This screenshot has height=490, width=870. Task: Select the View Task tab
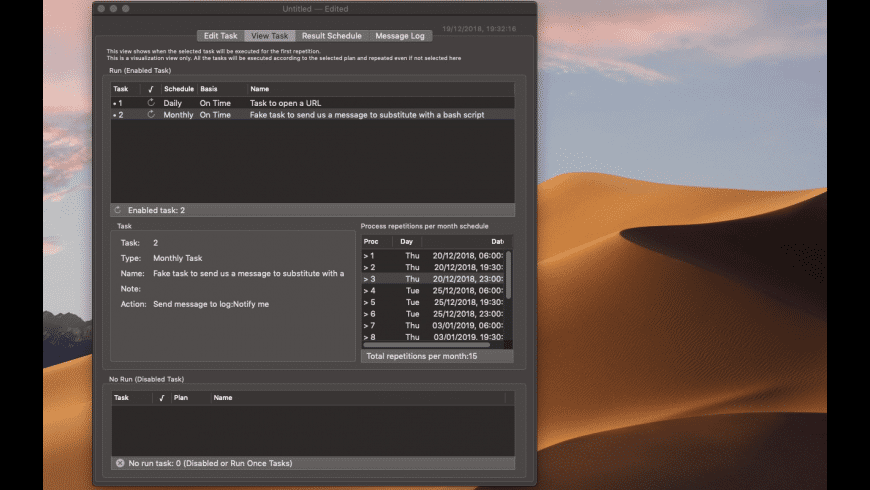(269, 36)
